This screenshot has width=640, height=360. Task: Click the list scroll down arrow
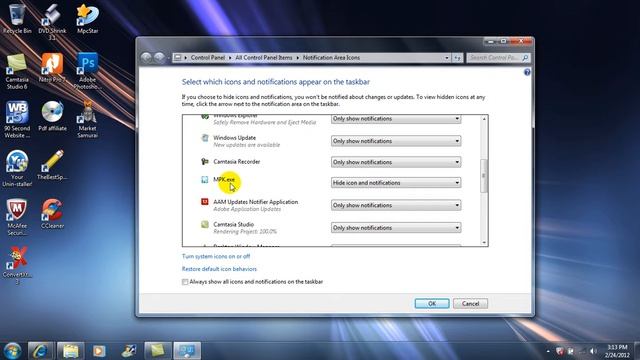[x=484, y=242]
